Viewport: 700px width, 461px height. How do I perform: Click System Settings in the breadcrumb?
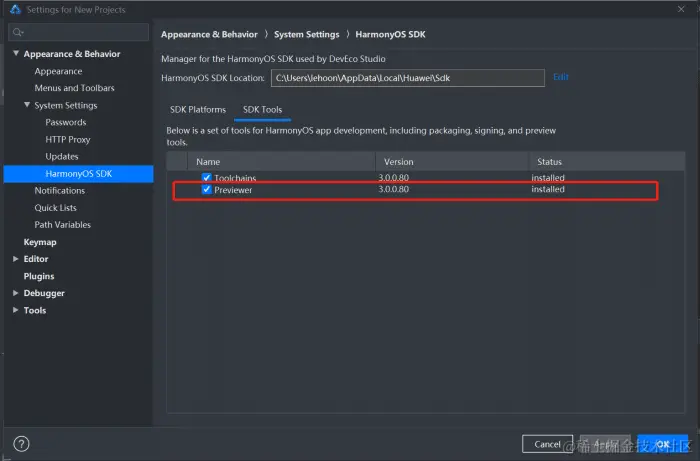tap(307, 34)
